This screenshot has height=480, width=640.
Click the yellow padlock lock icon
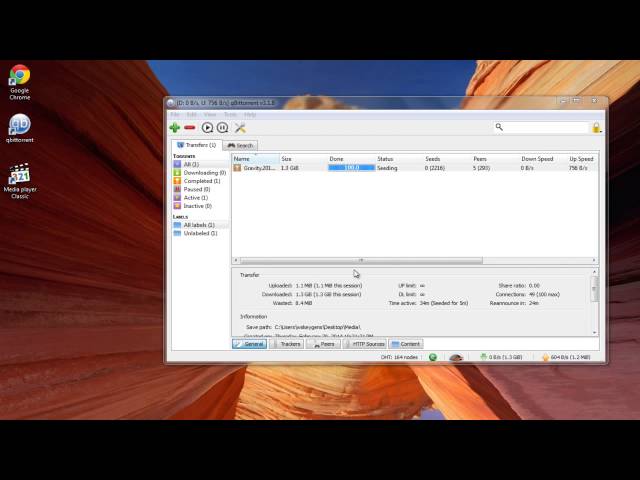point(596,128)
